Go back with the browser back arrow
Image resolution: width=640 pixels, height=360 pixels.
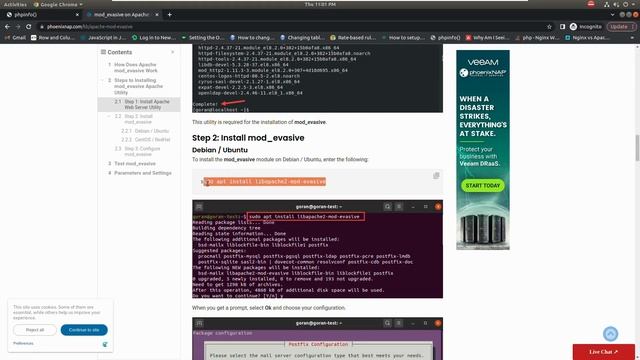coord(7,27)
